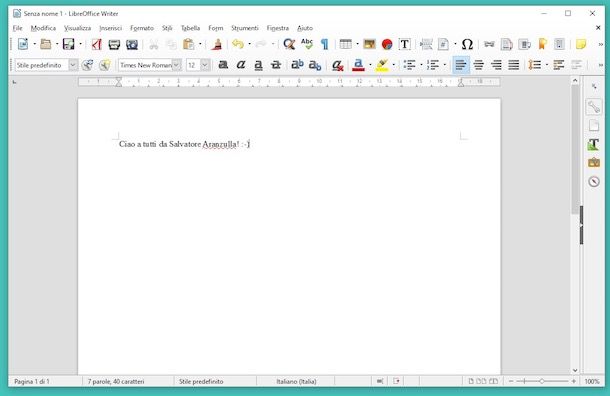Insert a yellow comment note
This screenshot has height=396, width=610.
coord(581,44)
